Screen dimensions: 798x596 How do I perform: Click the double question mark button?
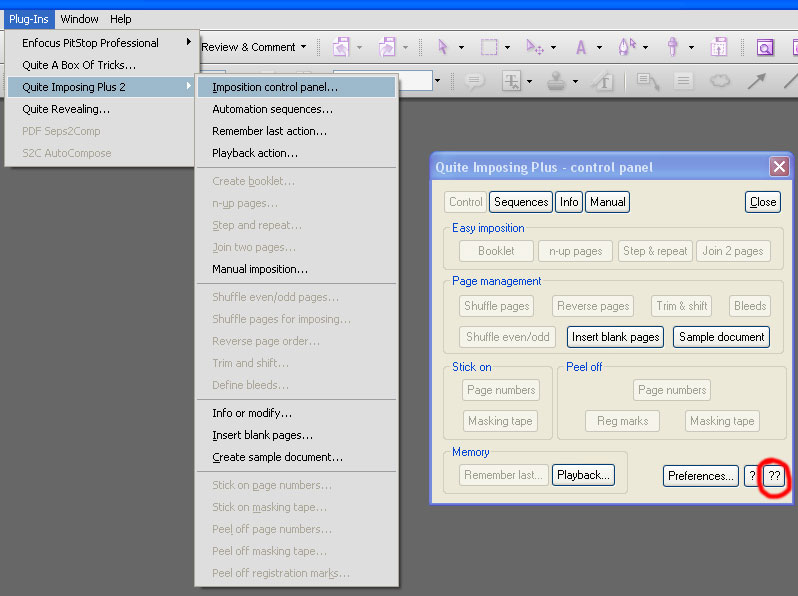[x=774, y=476]
